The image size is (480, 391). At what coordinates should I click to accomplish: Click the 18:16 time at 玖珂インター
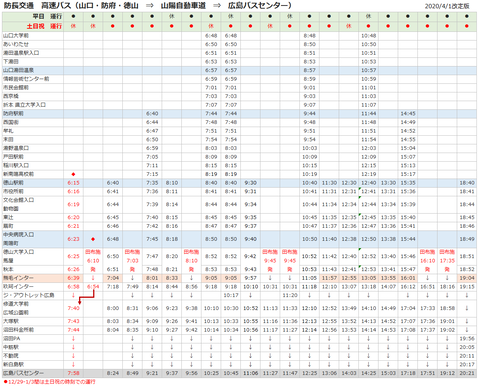[x=447, y=287]
